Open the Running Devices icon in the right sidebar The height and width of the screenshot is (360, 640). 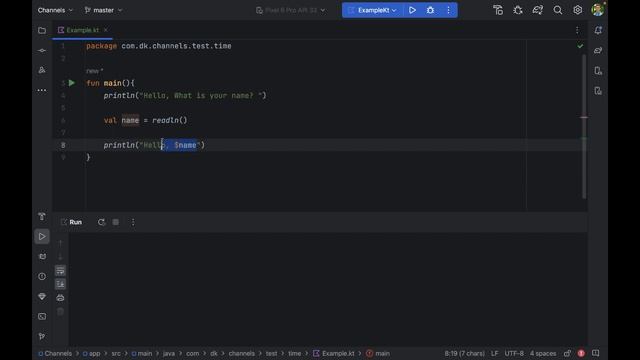(598, 91)
